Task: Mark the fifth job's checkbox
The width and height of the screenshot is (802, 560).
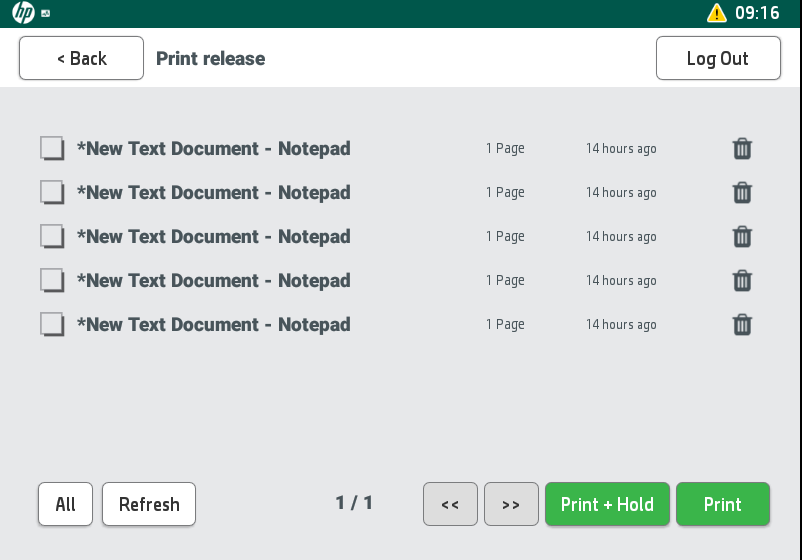Action: 52,325
